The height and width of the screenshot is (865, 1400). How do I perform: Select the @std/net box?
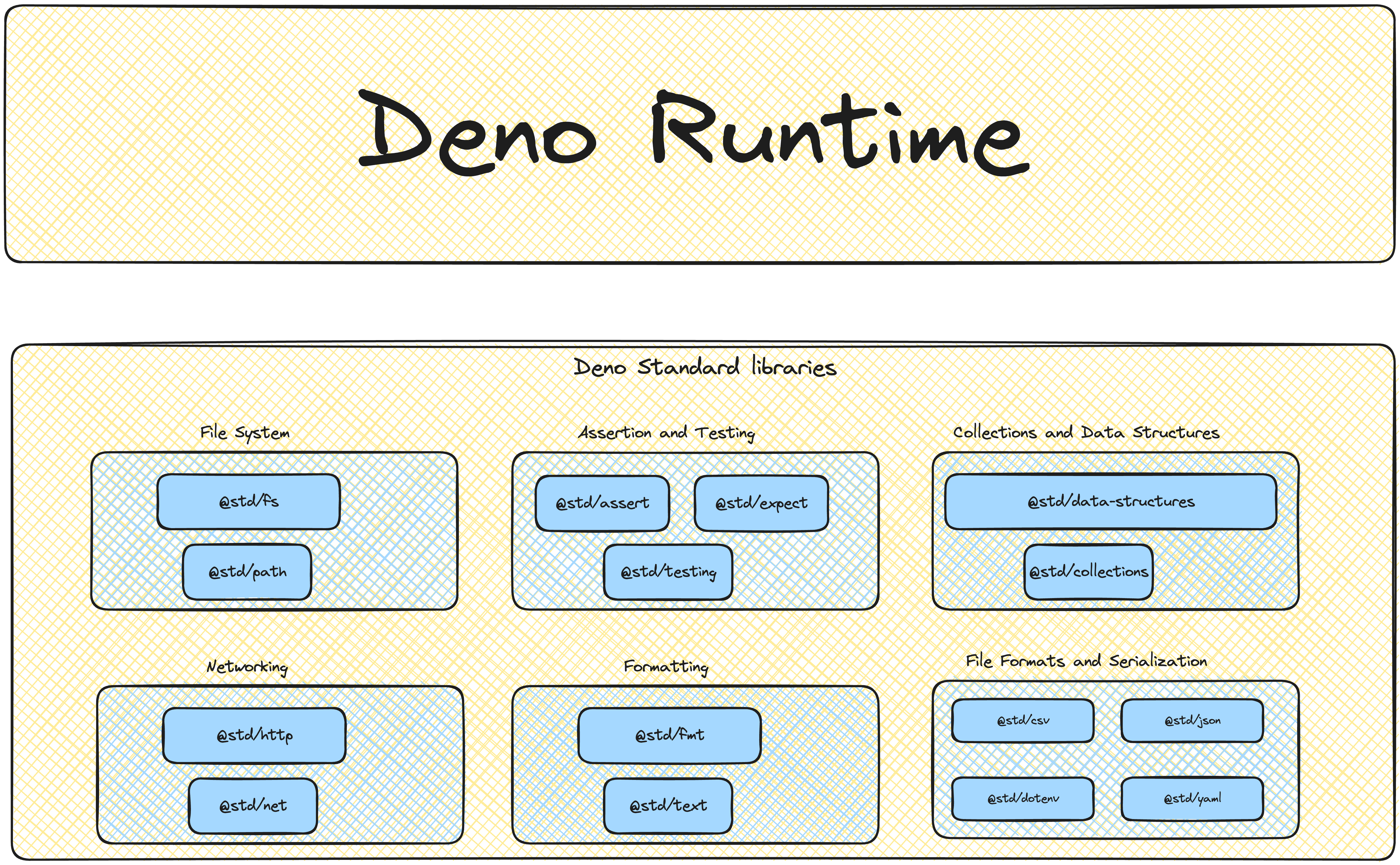tap(253, 806)
